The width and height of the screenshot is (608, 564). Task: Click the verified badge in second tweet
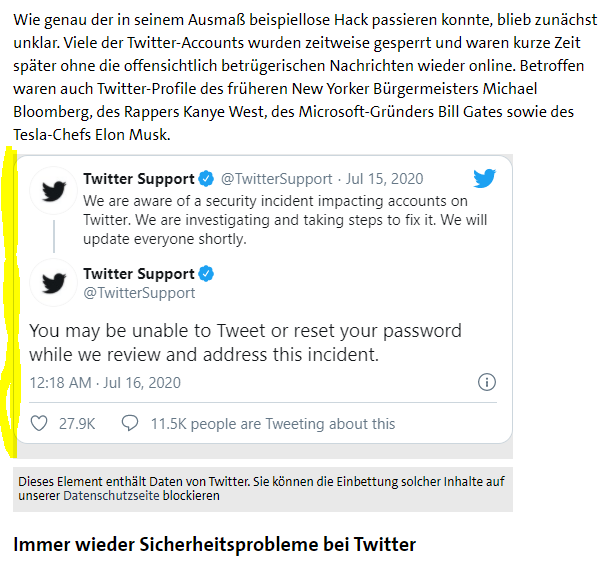pyautogui.click(x=206, y=274)
